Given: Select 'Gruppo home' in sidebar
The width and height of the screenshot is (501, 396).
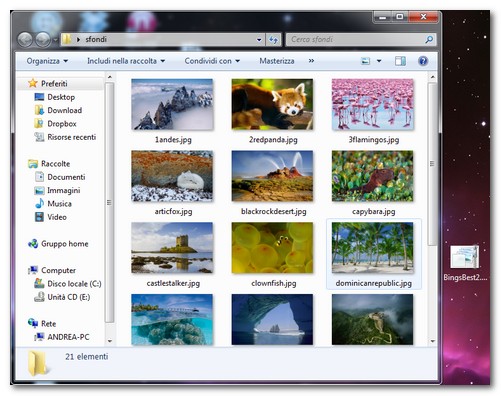Looking at the screenshot, I should (x=65, y=244).
